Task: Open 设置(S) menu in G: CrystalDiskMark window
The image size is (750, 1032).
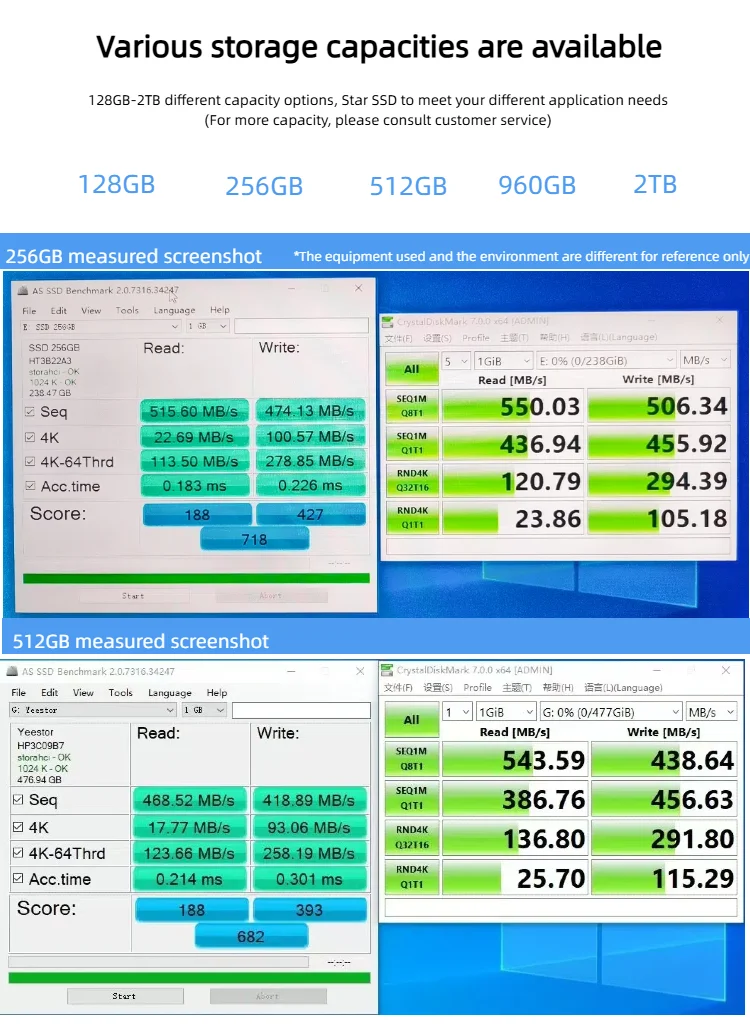Action: pos(438,687)
